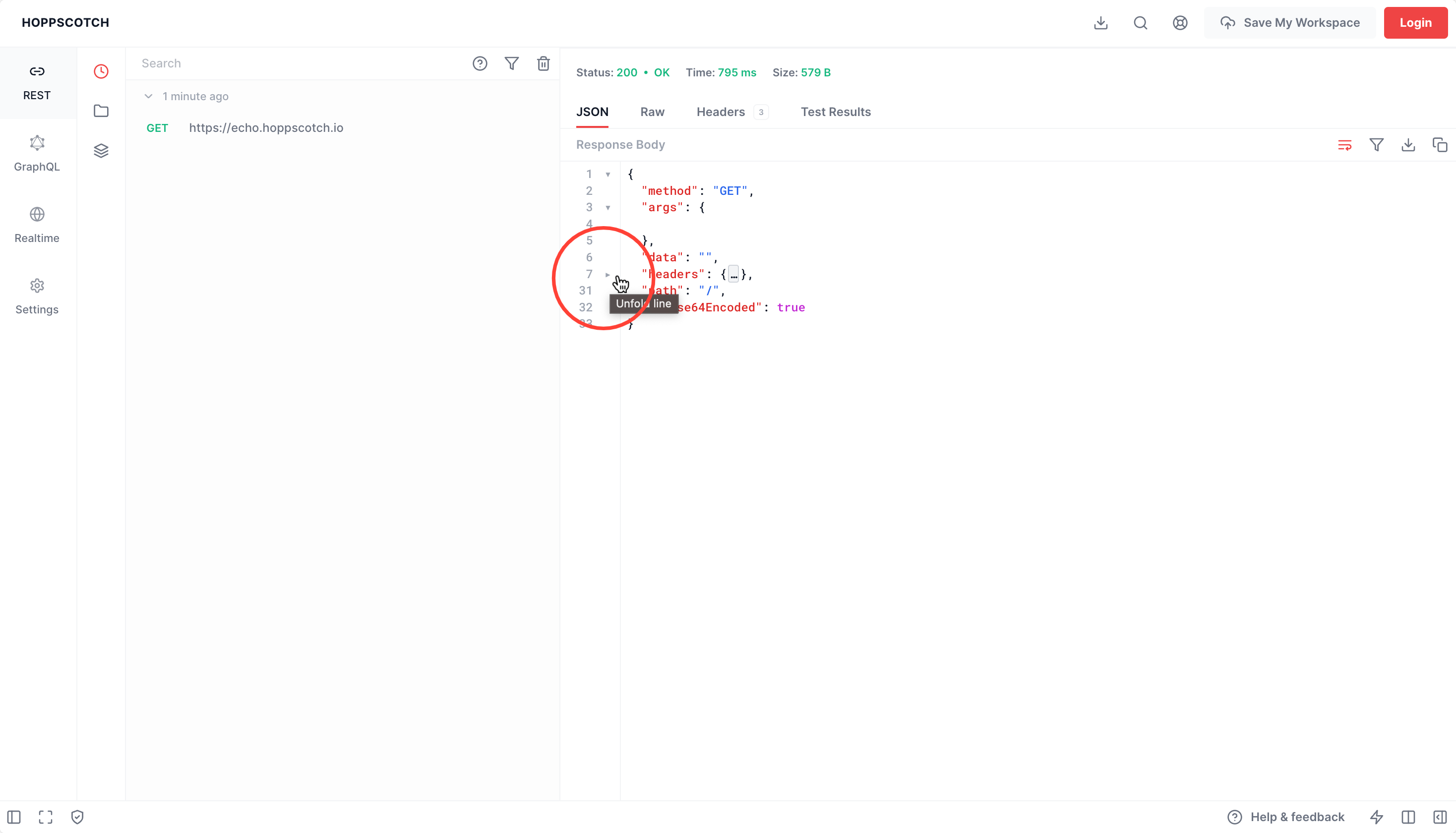Open the Headers tab
Image resolution: width=1456 pixels, height=833 pixels.
720,112
